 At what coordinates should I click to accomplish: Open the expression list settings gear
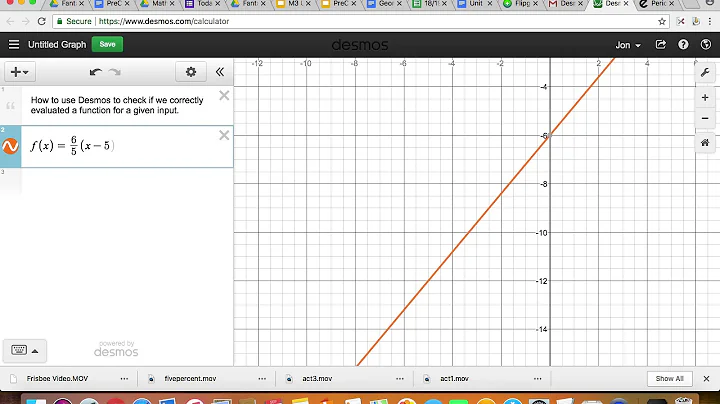pos(191,72)
